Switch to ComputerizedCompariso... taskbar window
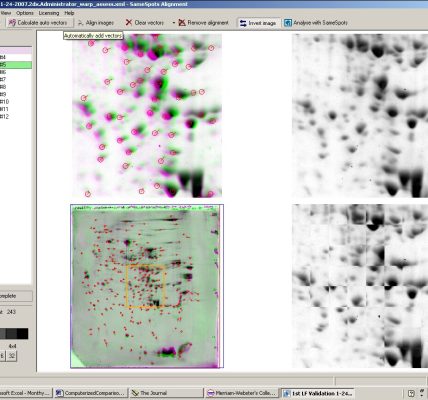Viewport: 428px width, 400px height. tap(92, 393)
